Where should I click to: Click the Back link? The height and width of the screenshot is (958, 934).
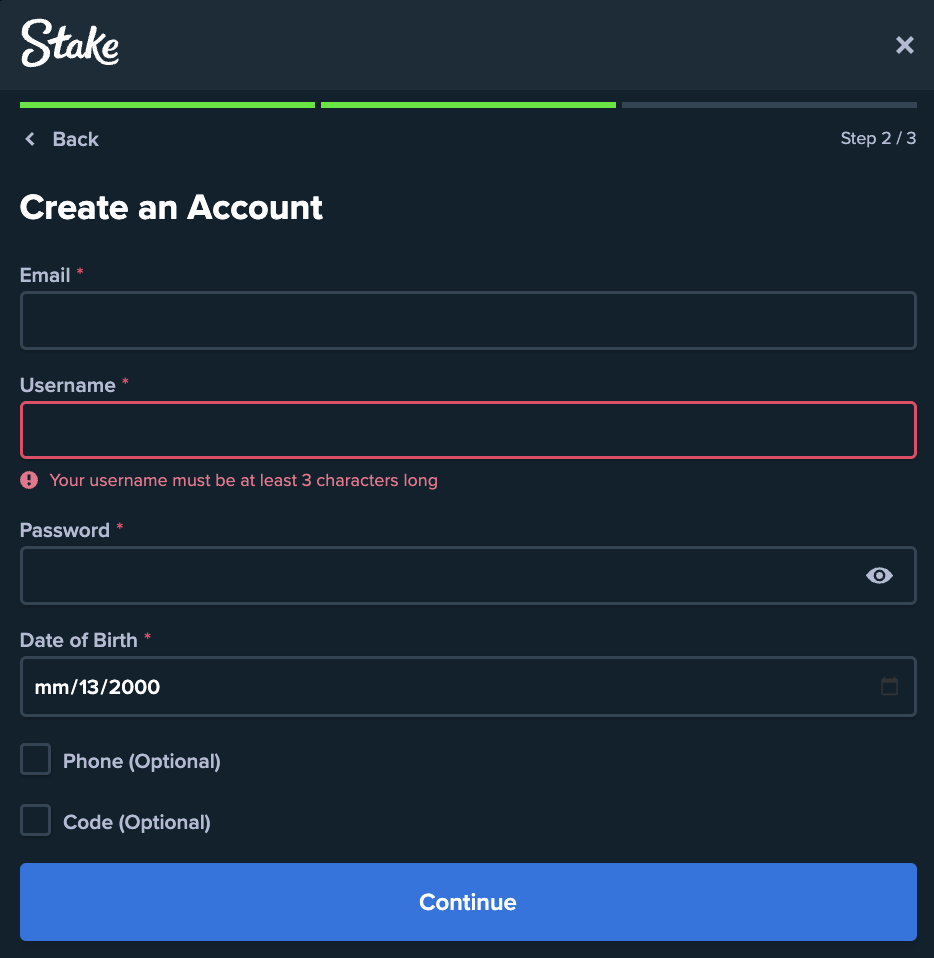point(76,139)
